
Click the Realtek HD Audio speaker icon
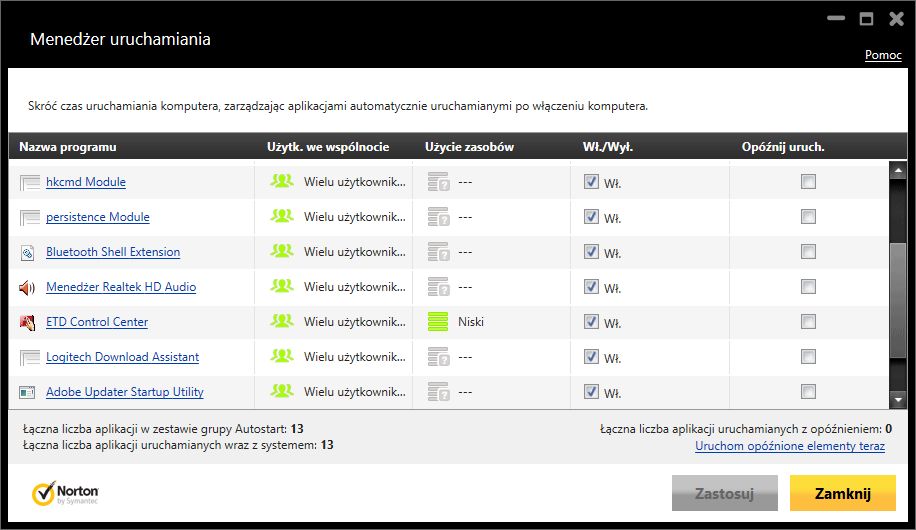(x=27, y=288)
